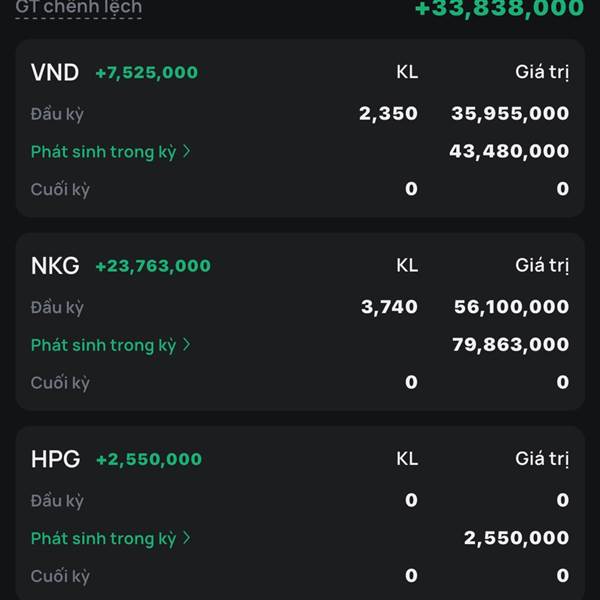Tap HPG's profit figure +2,550,000
600x600 pixels.
149,459
